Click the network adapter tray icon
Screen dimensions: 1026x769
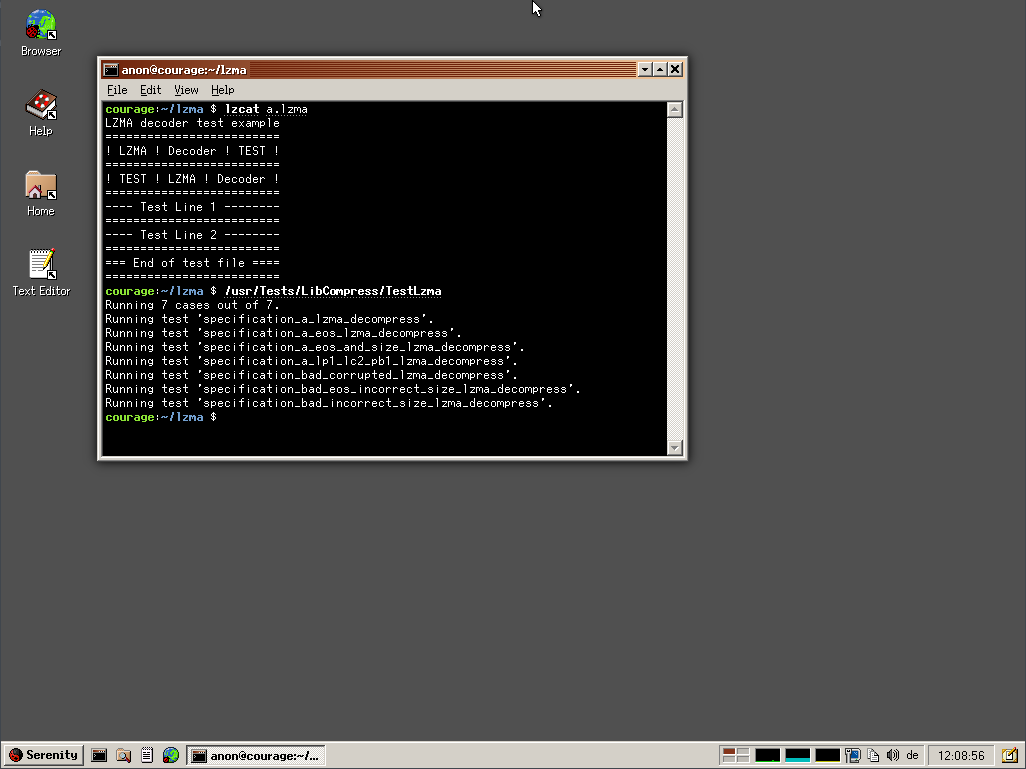[852, 755]
